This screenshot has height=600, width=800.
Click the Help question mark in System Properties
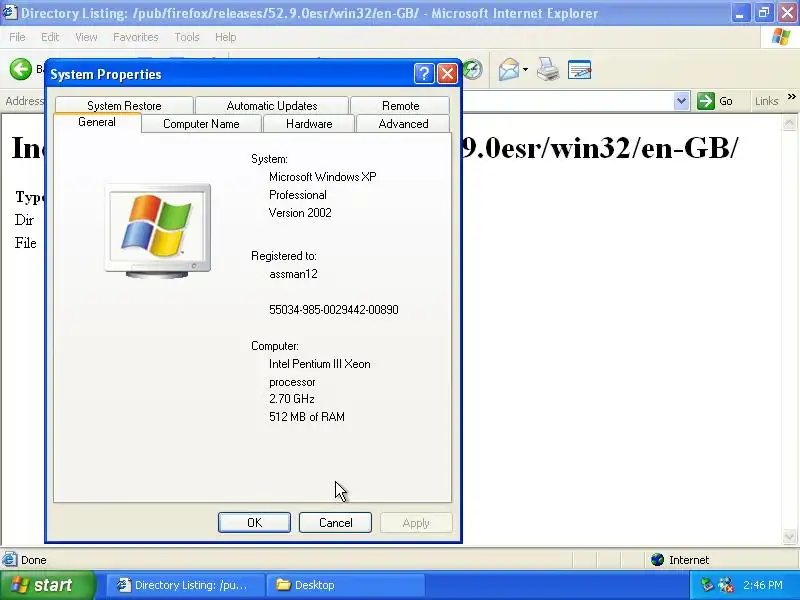click(424, 74)
